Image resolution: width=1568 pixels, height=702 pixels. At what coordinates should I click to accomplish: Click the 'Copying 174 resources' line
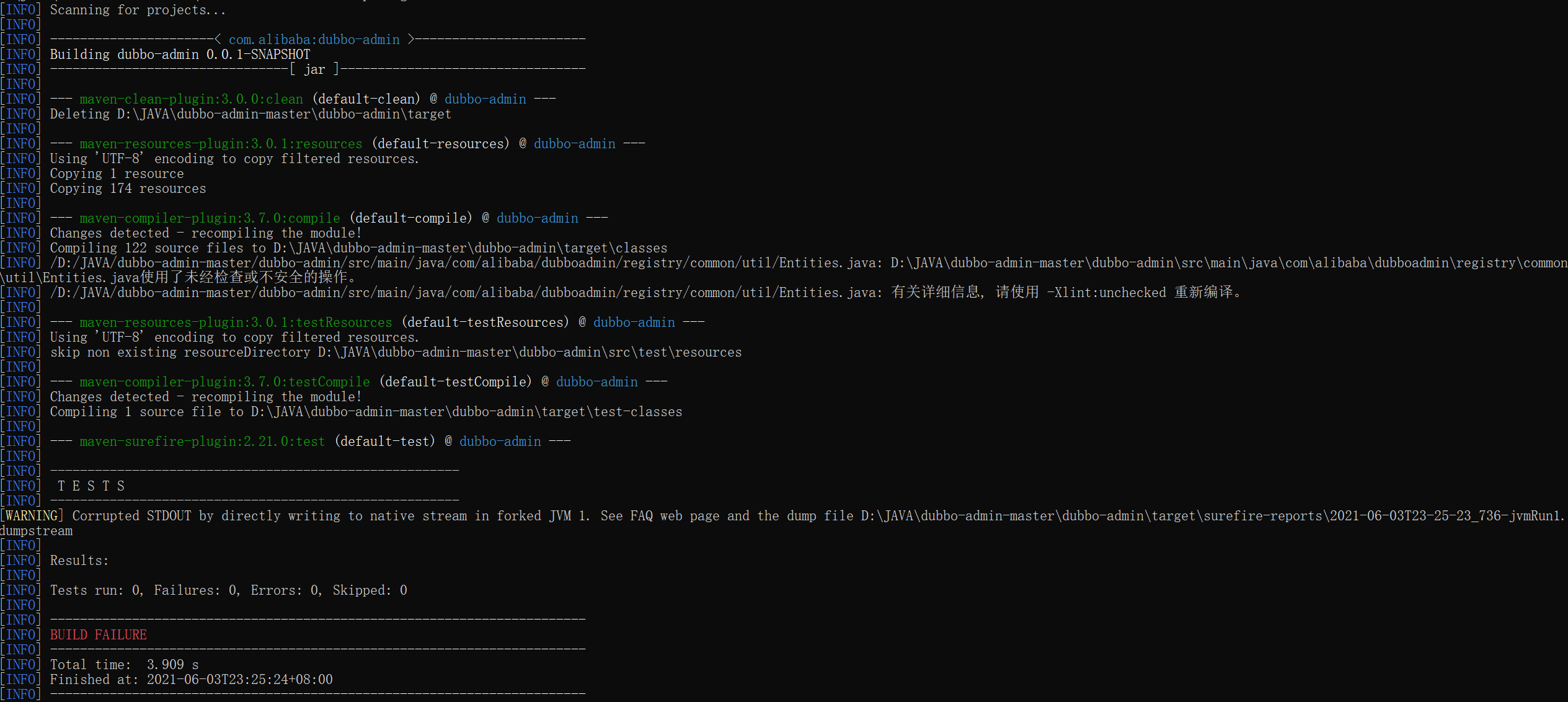[x=128, y=189]
